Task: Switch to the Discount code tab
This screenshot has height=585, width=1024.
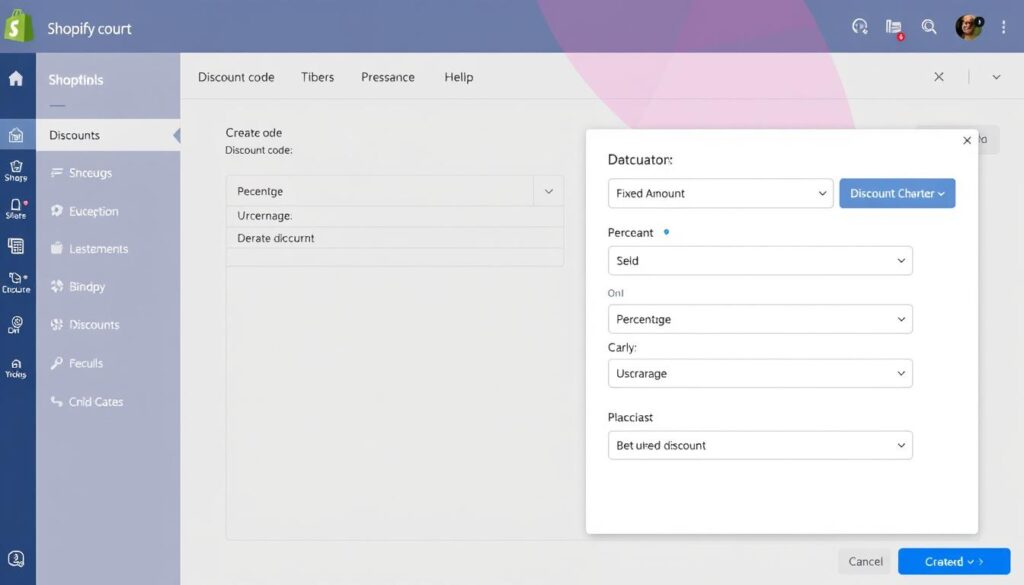Action: [x=236, y=77]
